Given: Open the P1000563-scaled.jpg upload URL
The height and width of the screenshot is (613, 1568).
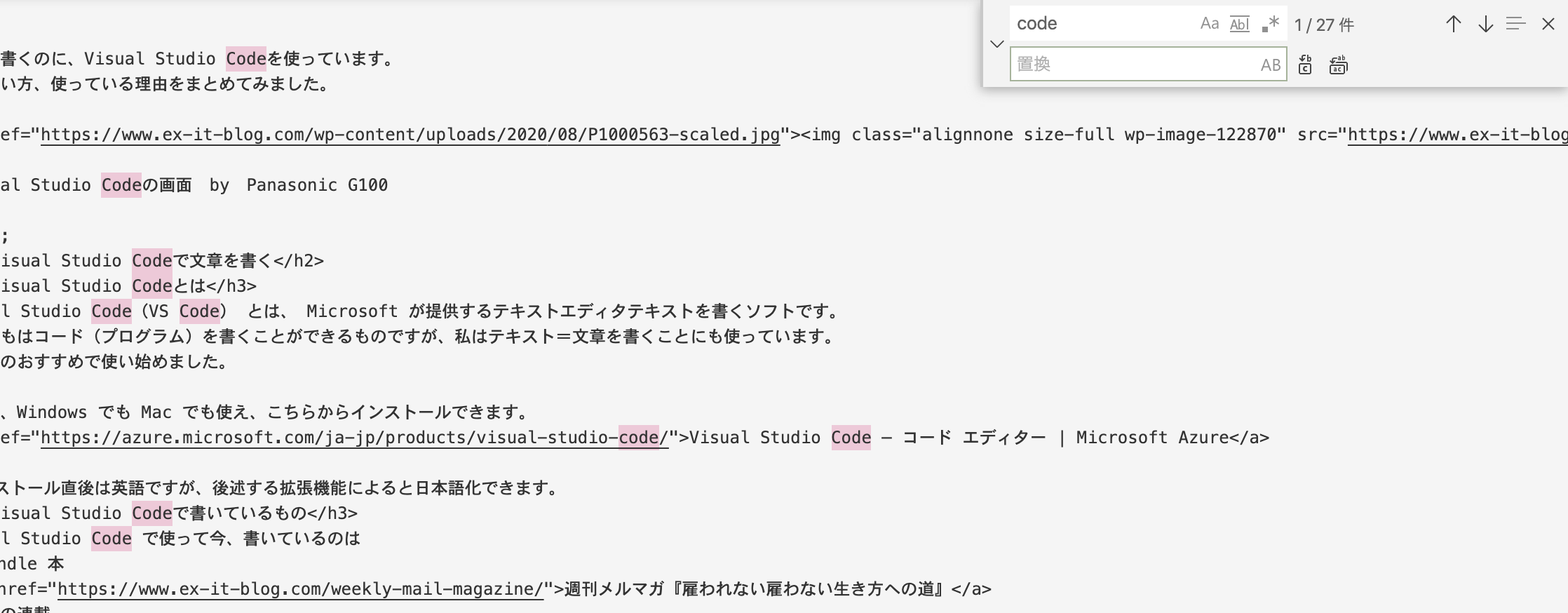Looking at the screenshot, I should (410, 135).
